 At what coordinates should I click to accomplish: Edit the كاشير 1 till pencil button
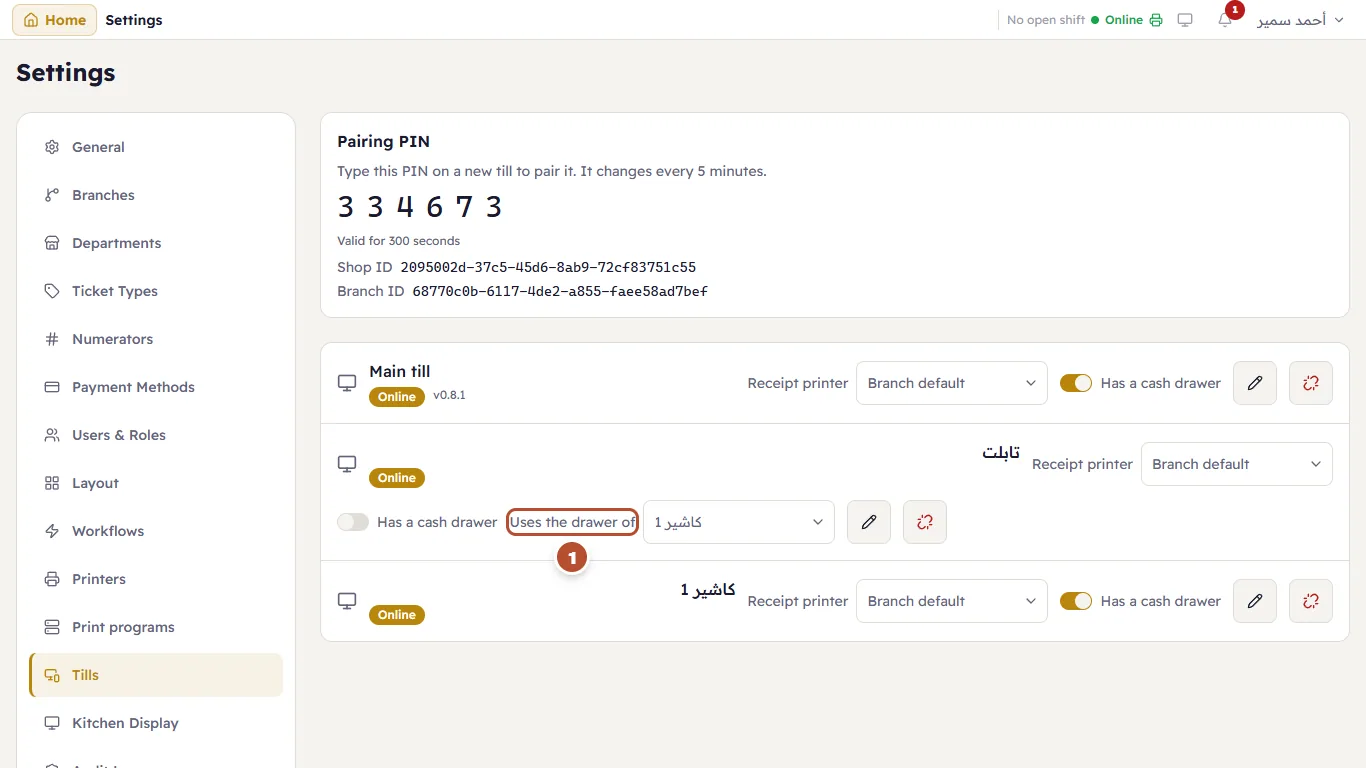pyautogui.click(x=1255, y=601)
